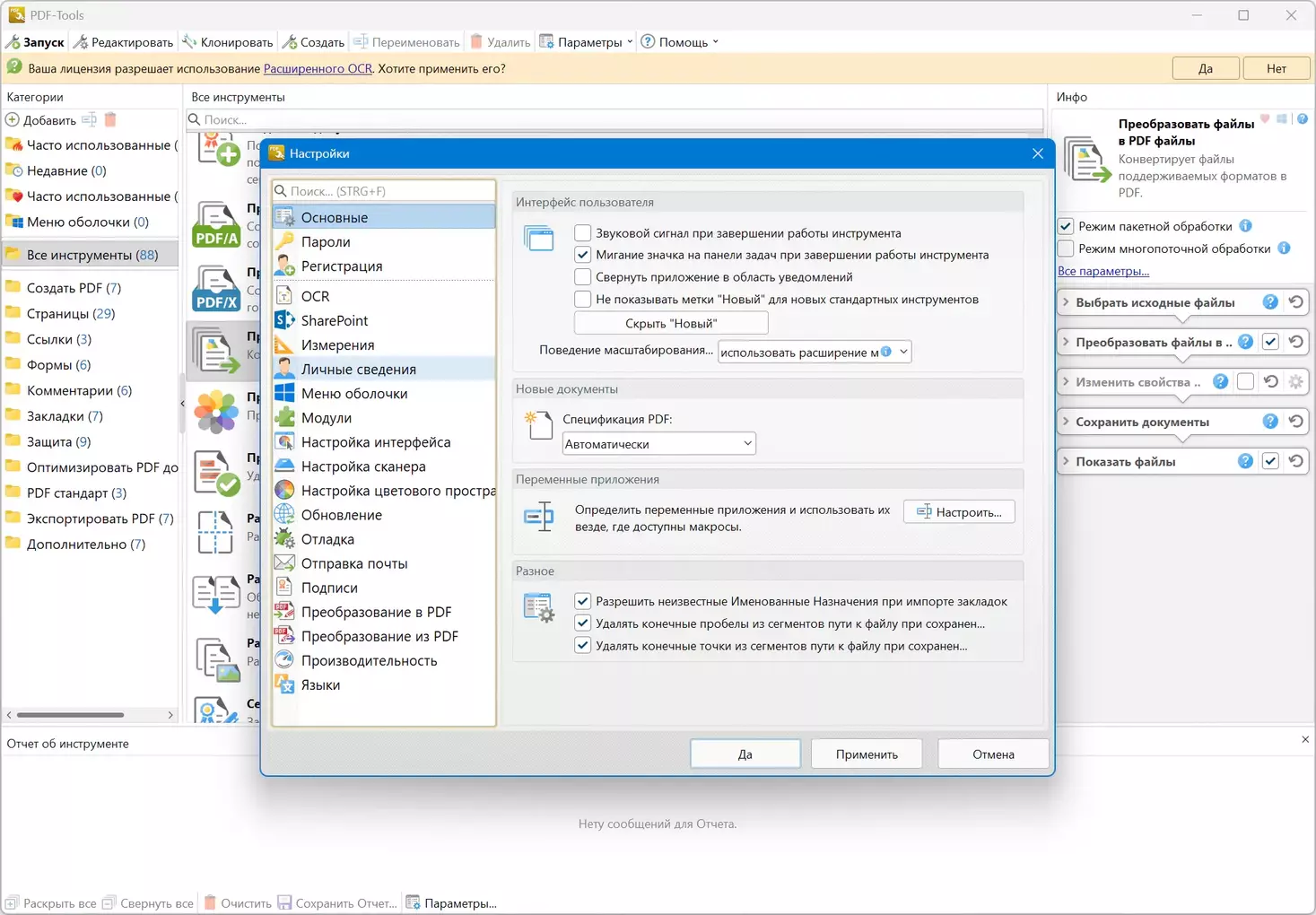This screenshot has width=1316, height=915.
Task: Click the Клонировать toolbar button
Action: 228,42
